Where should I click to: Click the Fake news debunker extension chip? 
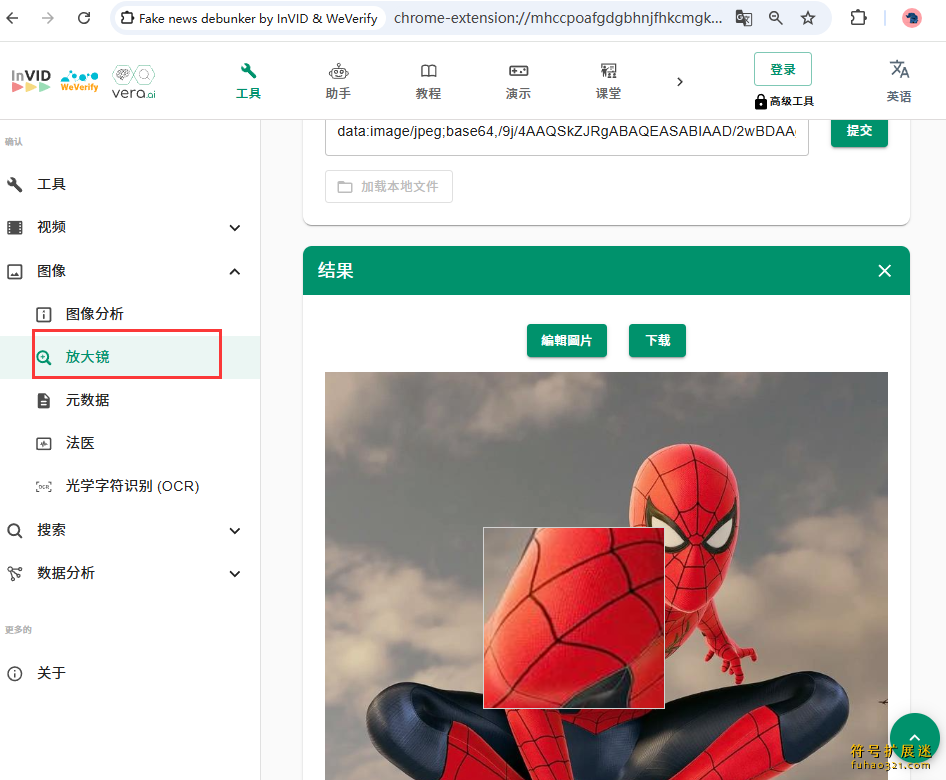pyautogui.click(x=249, y=18)
